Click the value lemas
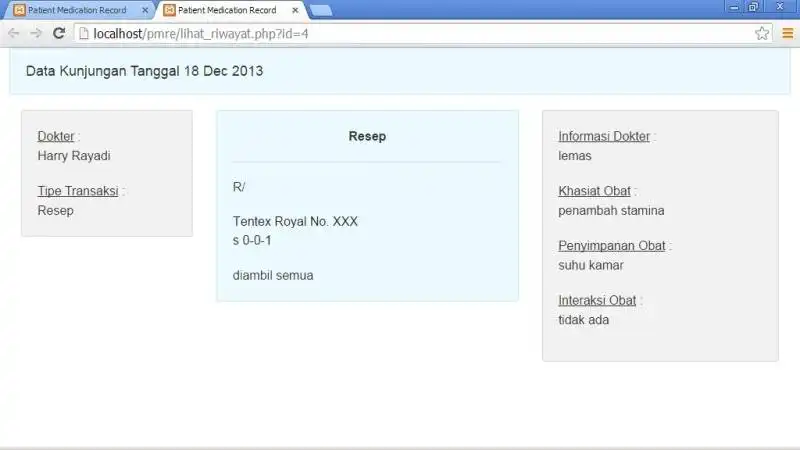This screenshot has width=800, height=450. [x=574, y=156]
